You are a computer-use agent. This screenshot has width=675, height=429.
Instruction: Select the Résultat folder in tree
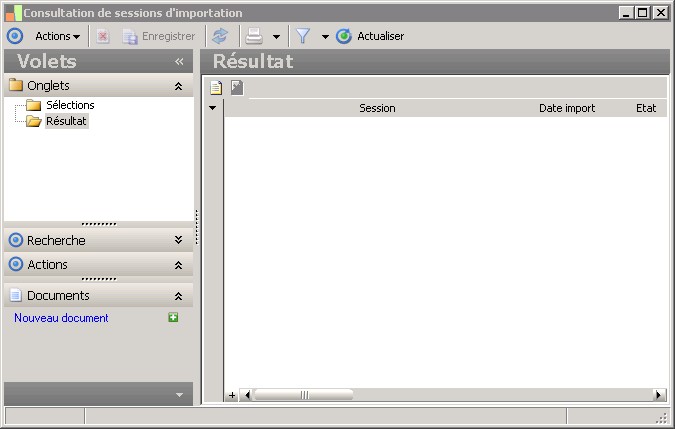66,121
